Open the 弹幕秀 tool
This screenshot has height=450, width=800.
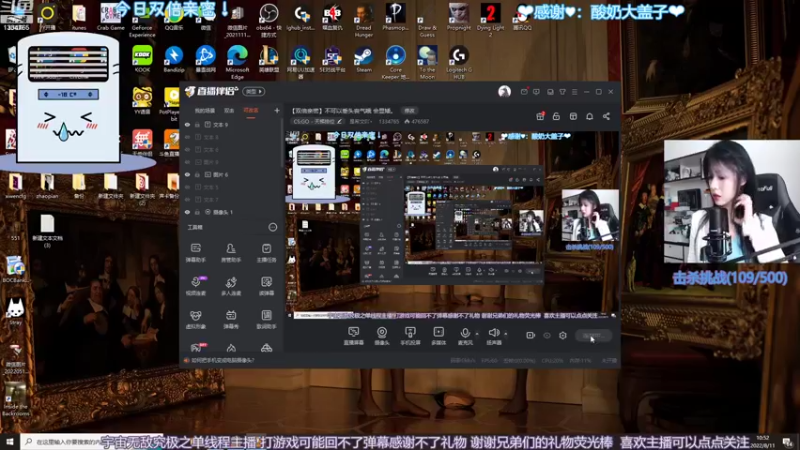click(x=231, y=319)
